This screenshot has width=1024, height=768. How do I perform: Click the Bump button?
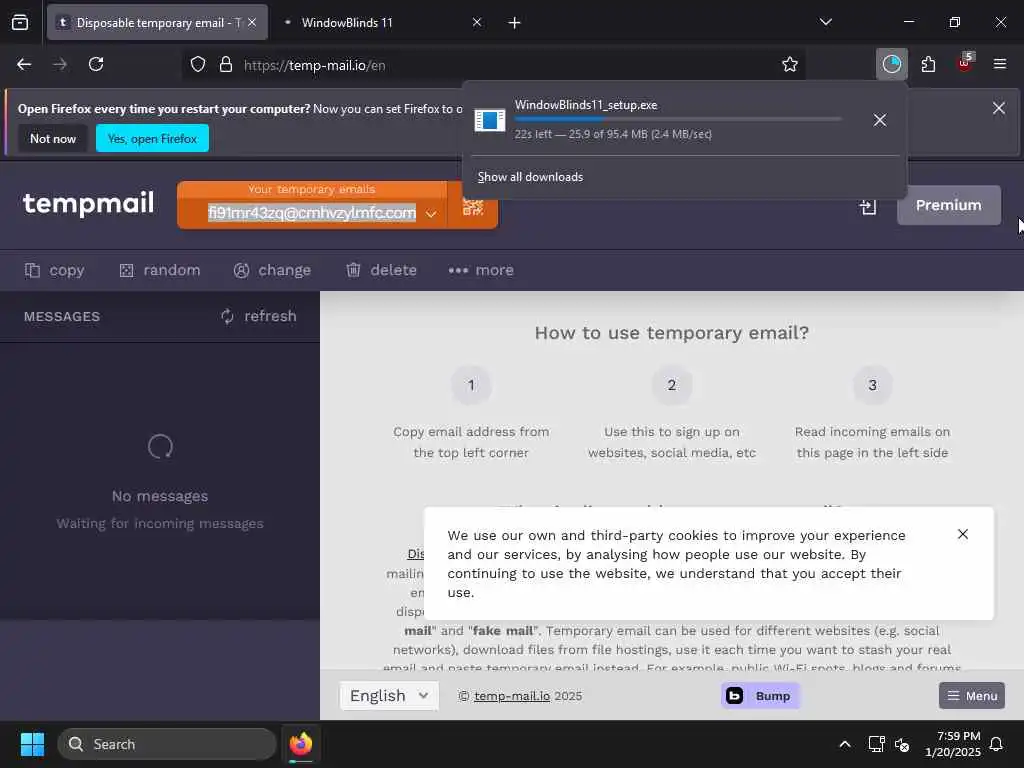pyautogui.click(x=760, y=696)
